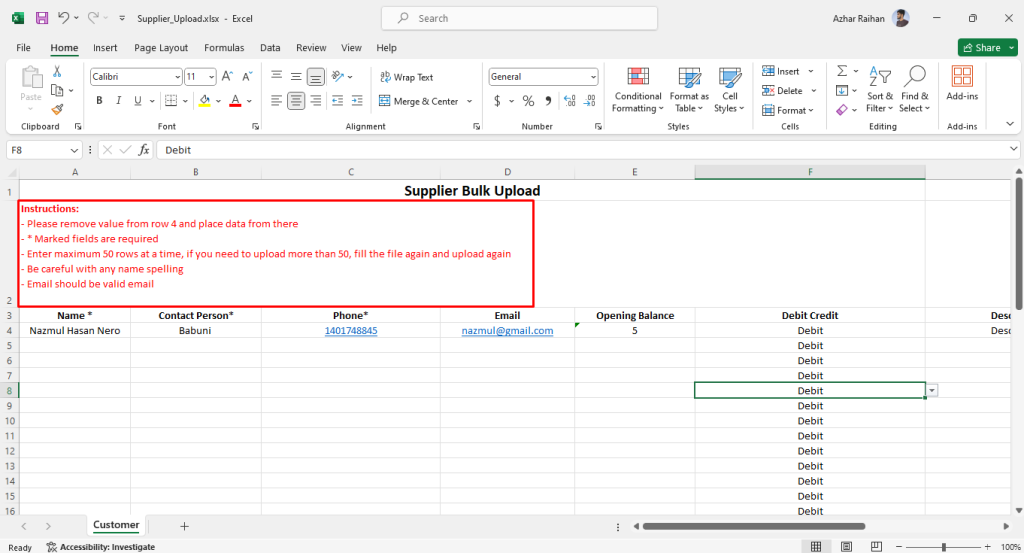Screen dimensions: 1024x553
Task: Toggle Align Left
Action: [x=277, y=101]
